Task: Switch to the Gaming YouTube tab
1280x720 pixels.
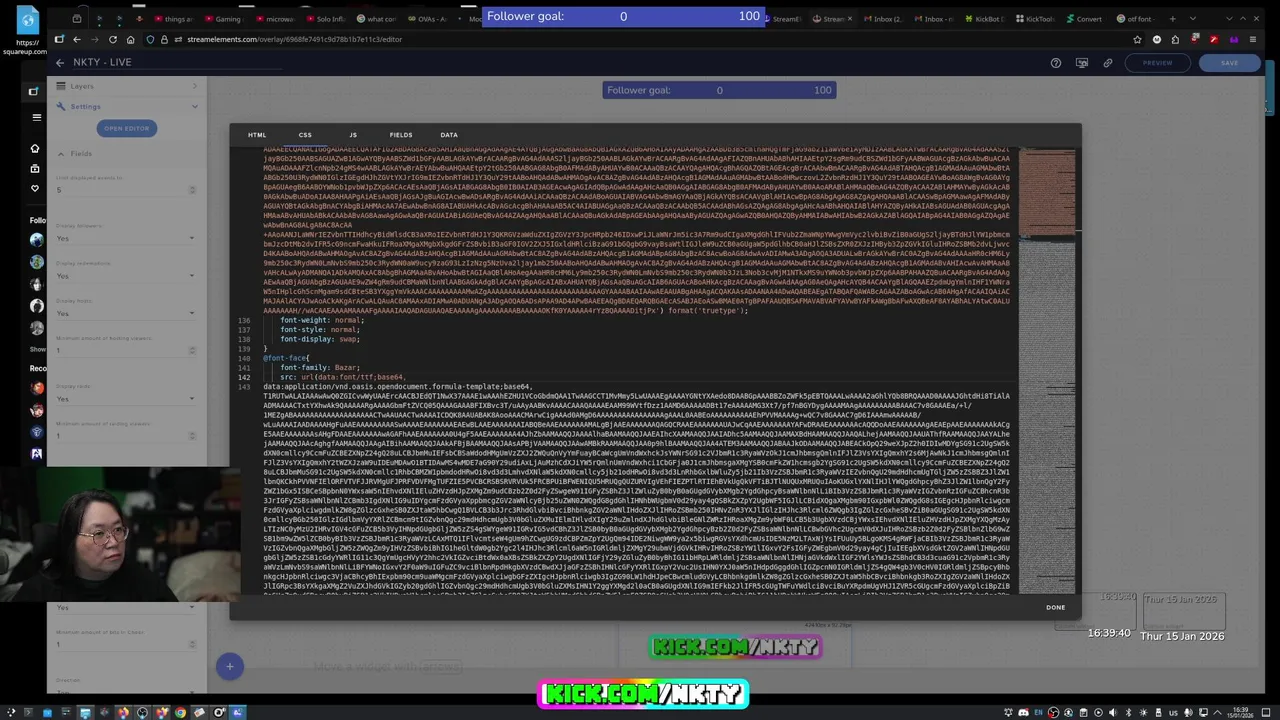Action: point(224,18)
